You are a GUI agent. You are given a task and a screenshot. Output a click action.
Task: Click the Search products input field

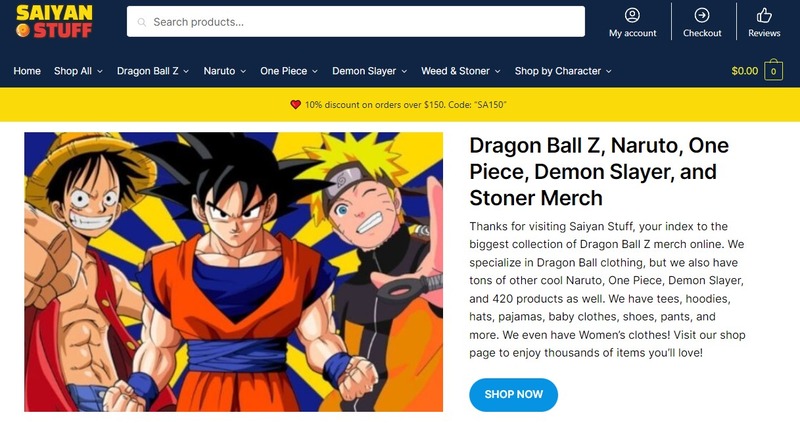pos(356,21)
